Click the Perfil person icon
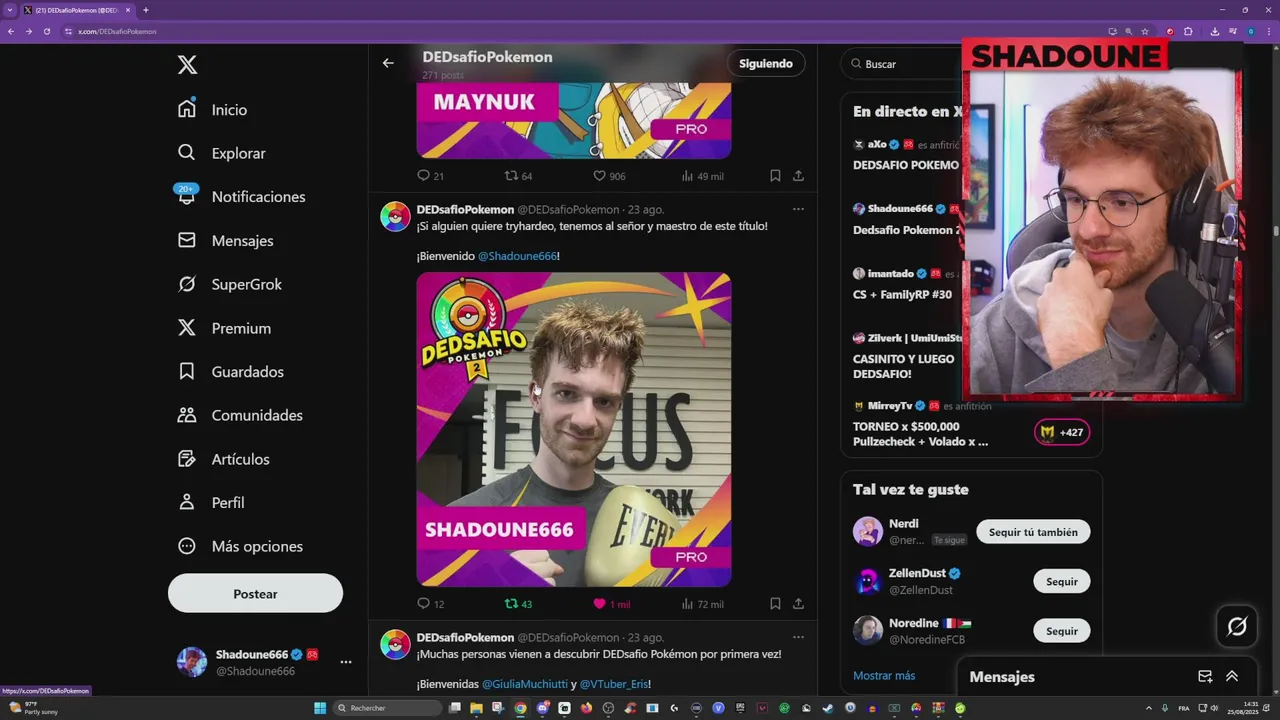The width and height of the screenshot is (1280, 720). tap(186, 502)
